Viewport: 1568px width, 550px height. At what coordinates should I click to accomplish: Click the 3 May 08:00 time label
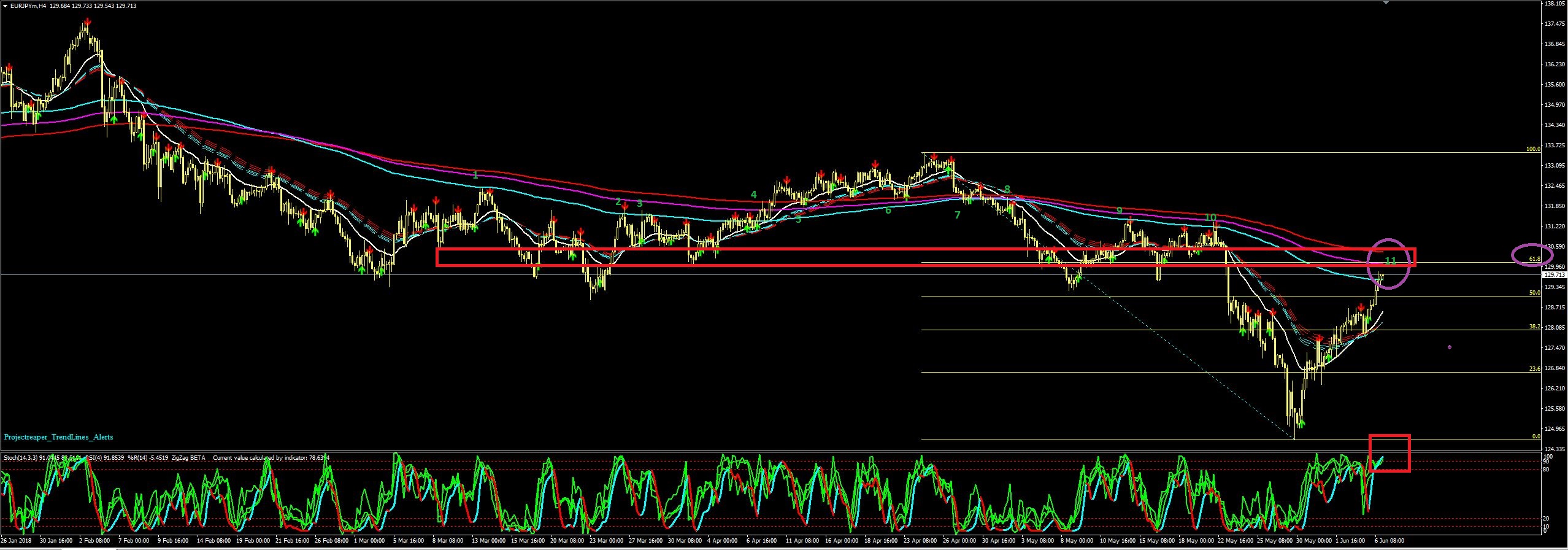pos(1038,541)
